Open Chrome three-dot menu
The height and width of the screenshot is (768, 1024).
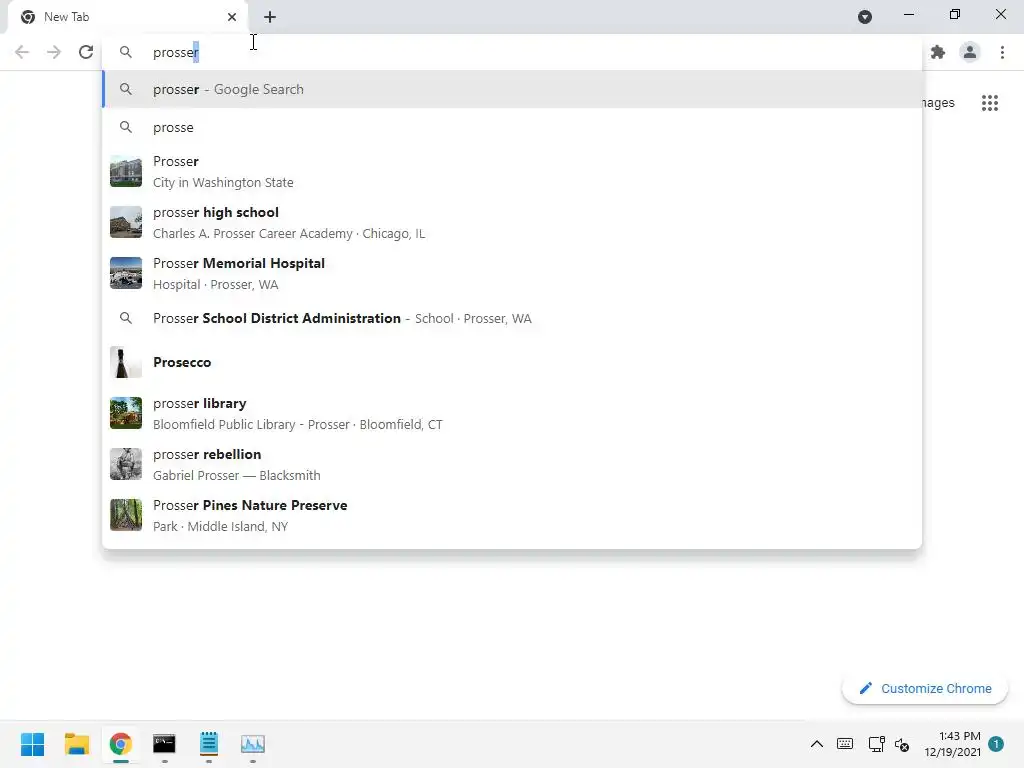click(1002, 52)
